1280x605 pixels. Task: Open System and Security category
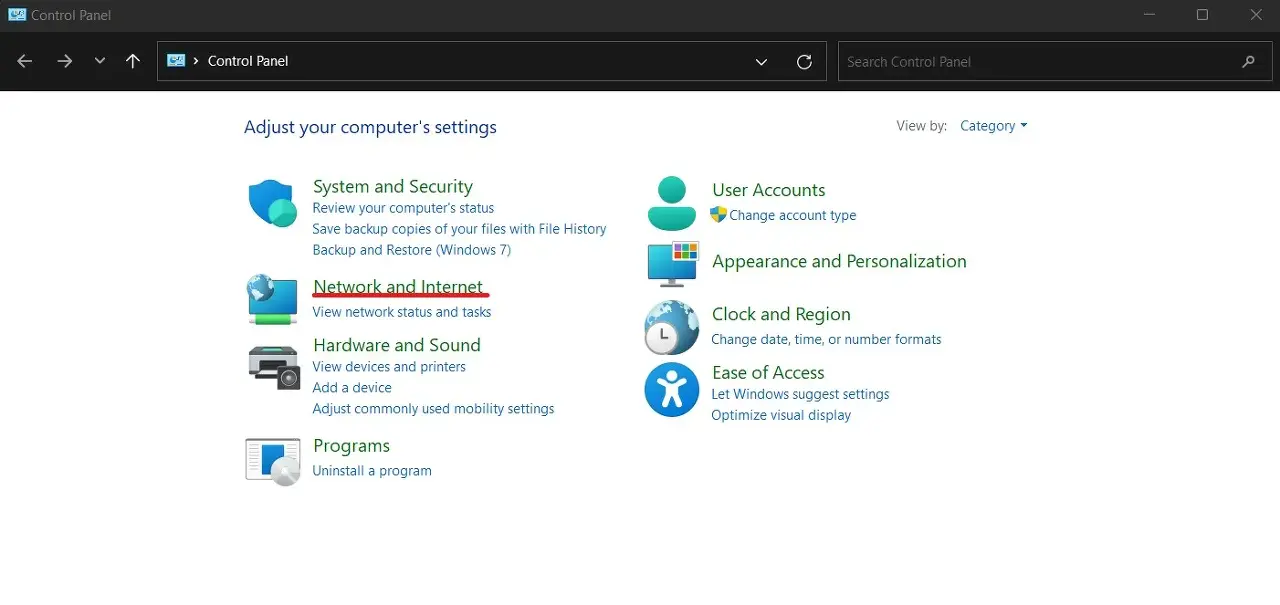[393, 187]
